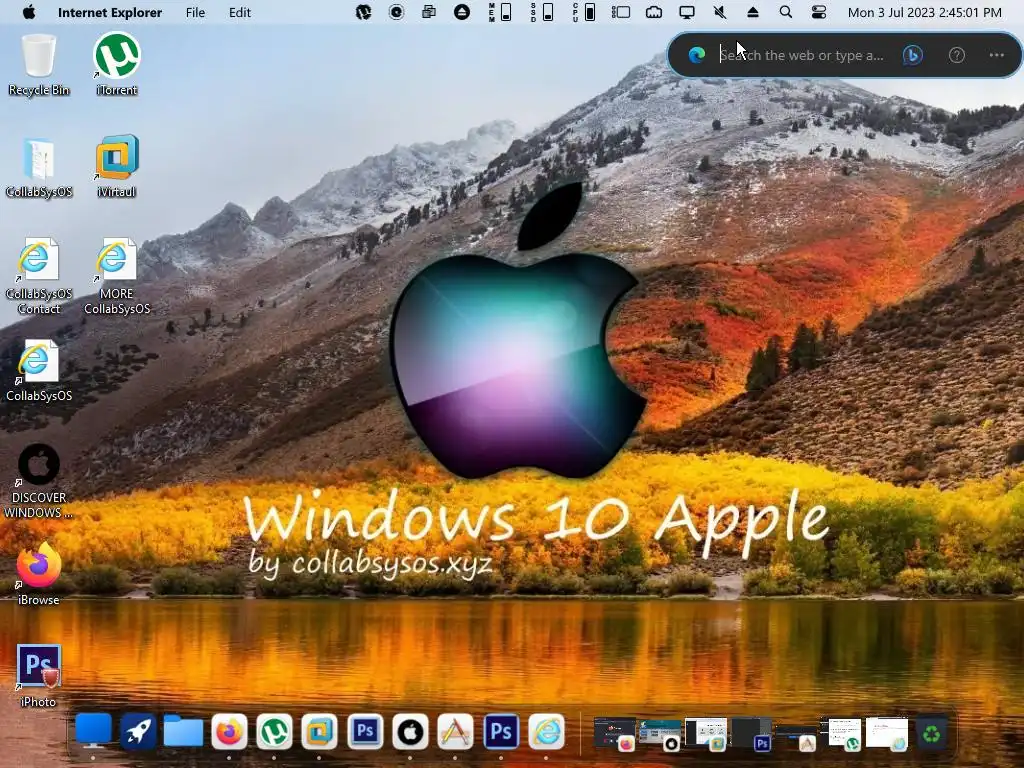Screen dimensions: 1024x768
Task: Open the Firefox window thumbnail in dock
Action: 615,733
